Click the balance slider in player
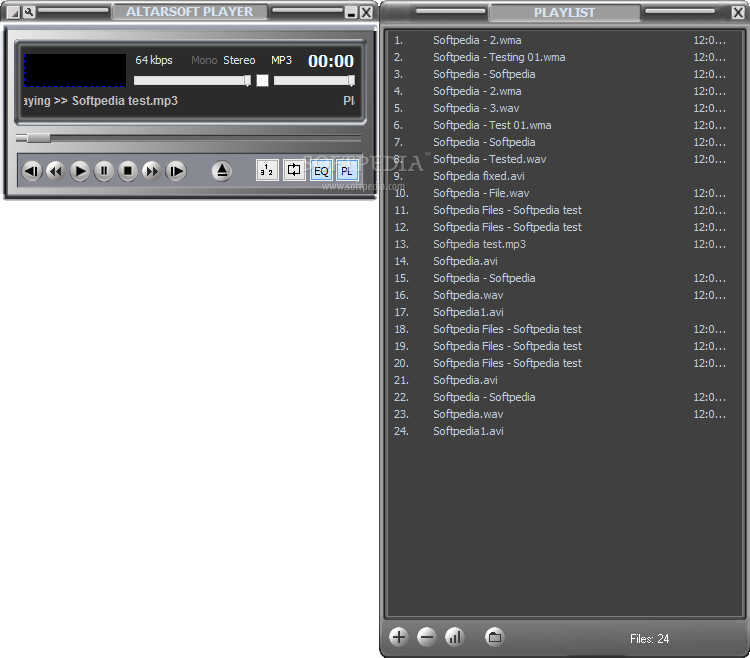 tap(314, 80)
